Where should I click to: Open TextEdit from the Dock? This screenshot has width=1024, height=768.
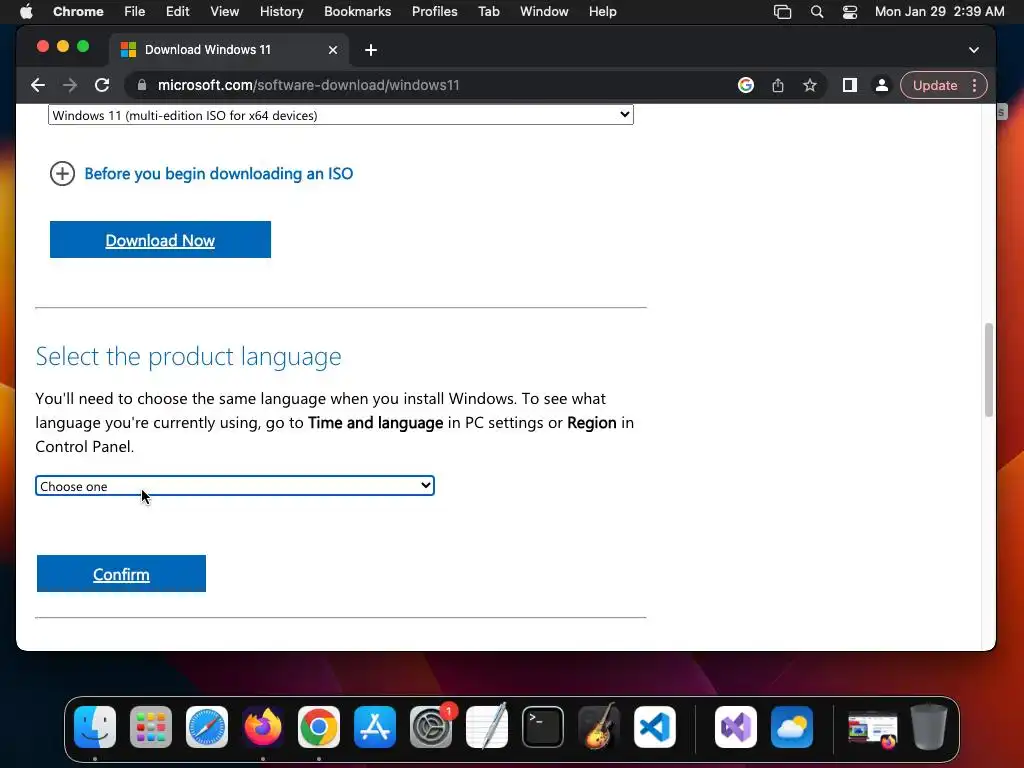tap(487, 727)
